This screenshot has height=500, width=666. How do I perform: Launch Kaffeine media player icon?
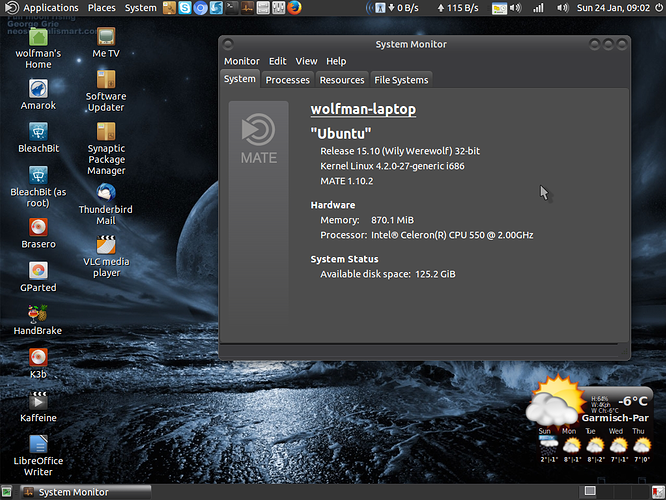(x=38, y=401)
